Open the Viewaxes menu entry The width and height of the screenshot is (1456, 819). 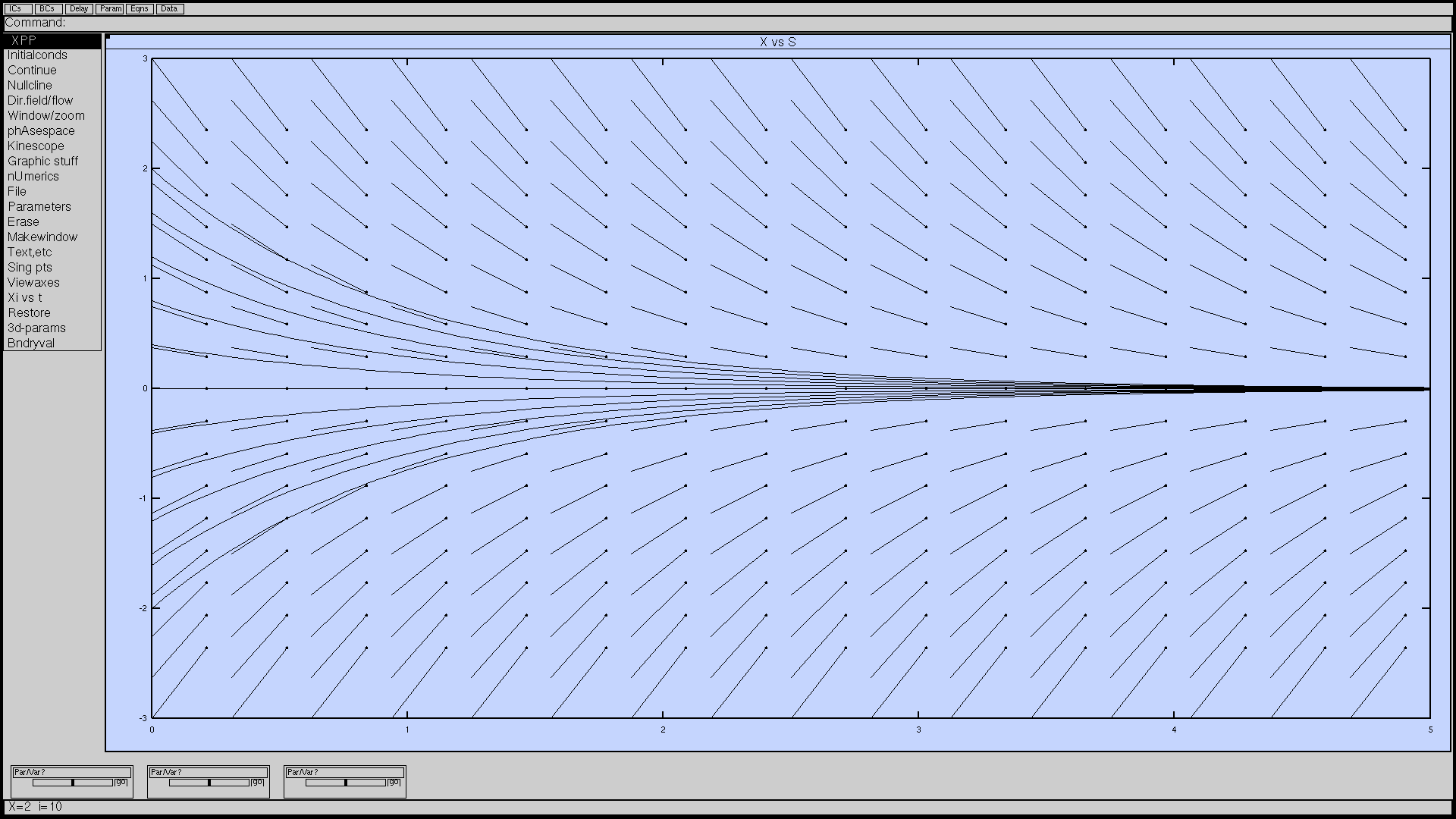click(x=52, y=283)
